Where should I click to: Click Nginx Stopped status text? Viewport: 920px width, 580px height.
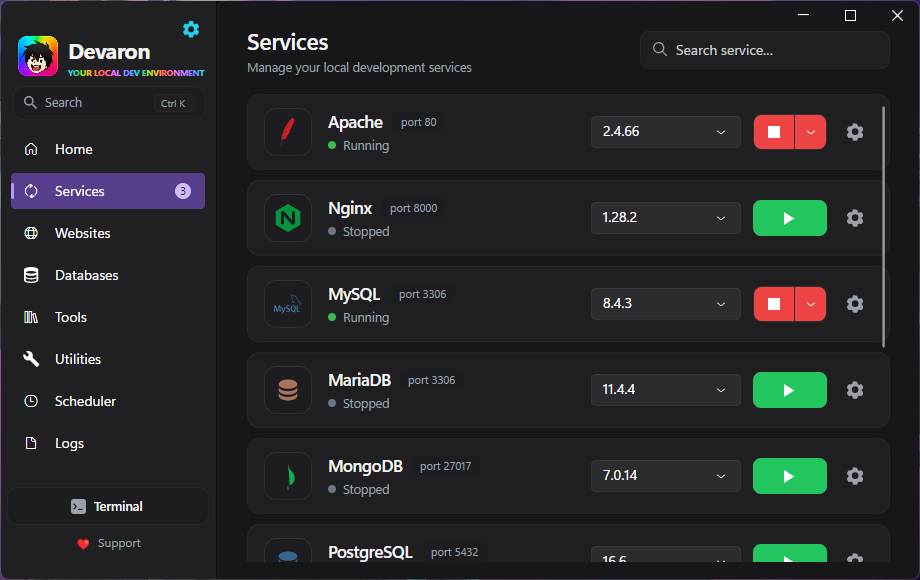coord(366,232)
